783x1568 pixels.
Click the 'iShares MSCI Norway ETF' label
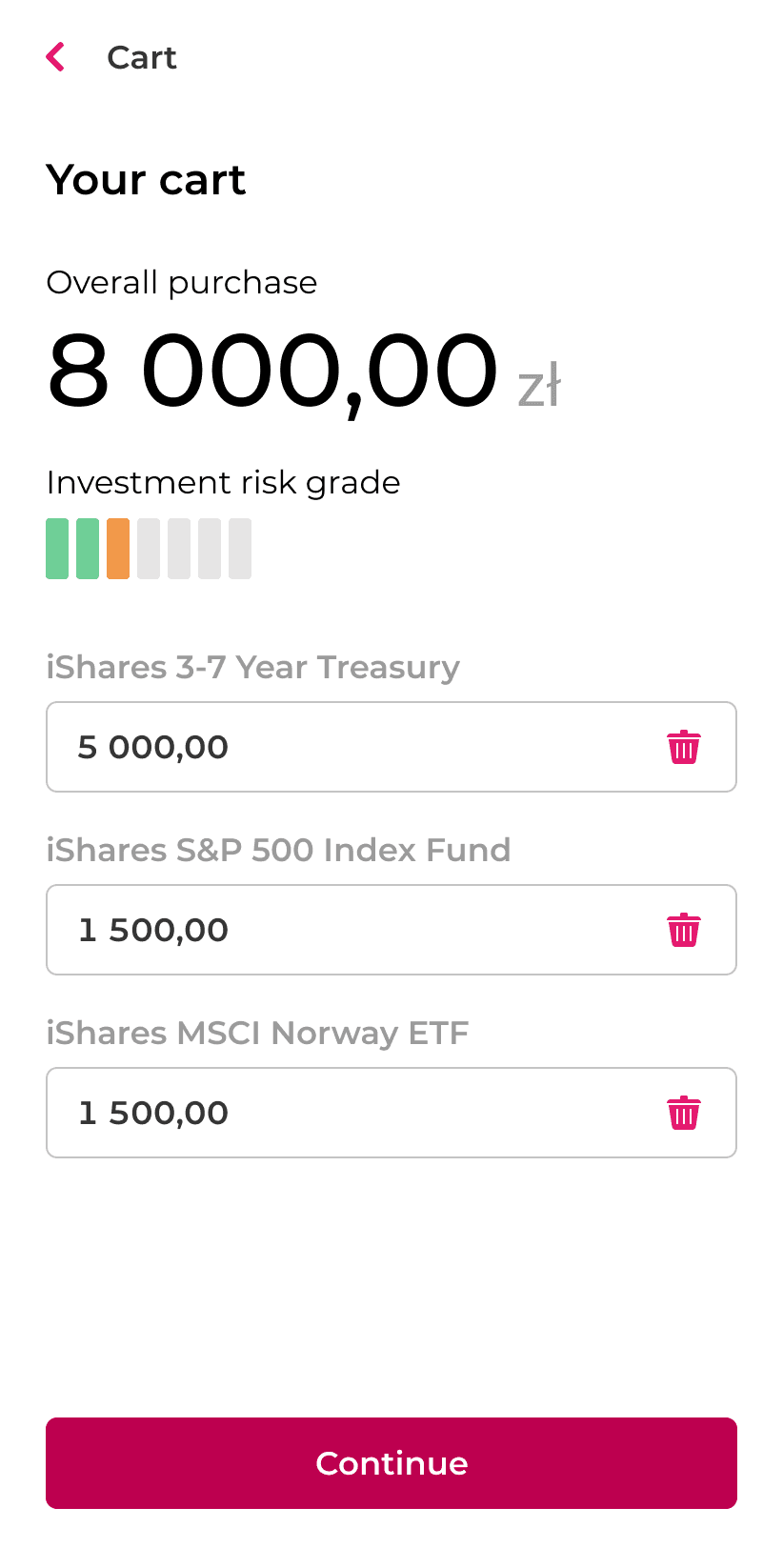(257, 1034)
